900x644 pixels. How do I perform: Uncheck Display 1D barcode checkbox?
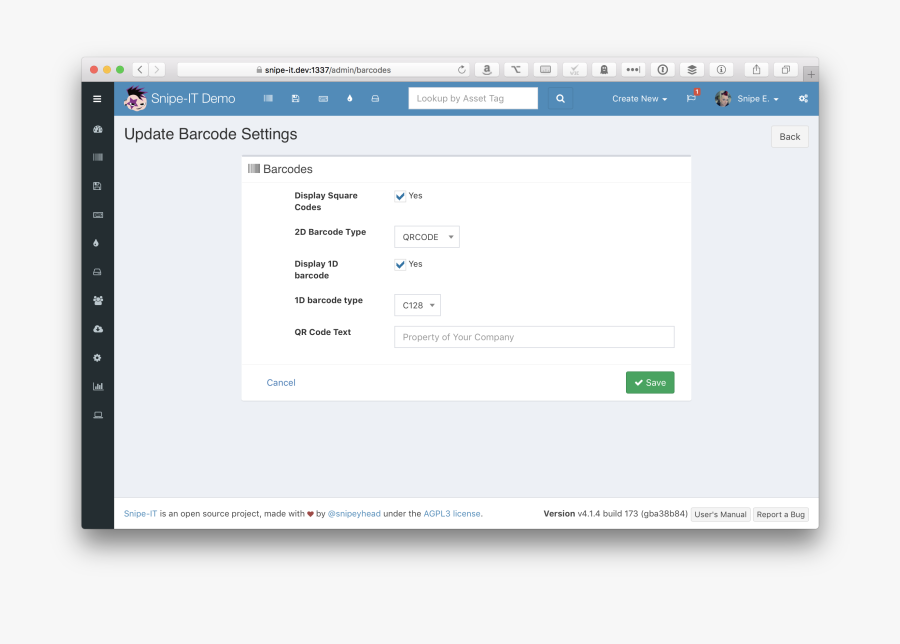[400, 265]
